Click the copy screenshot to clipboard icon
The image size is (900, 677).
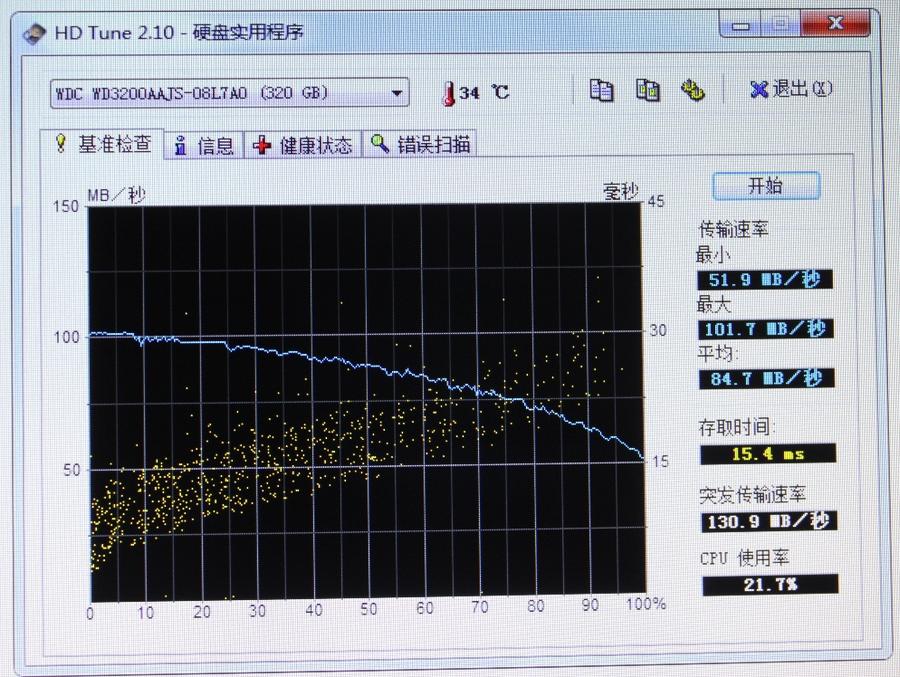[x=647, y=90]
